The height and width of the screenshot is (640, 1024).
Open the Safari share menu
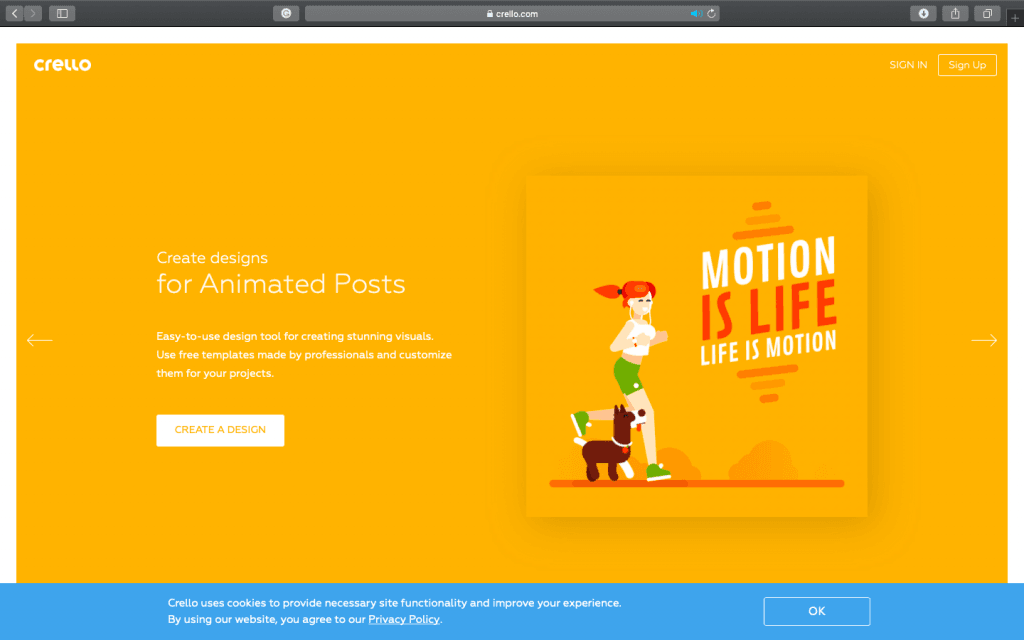(x=955, y=13)
